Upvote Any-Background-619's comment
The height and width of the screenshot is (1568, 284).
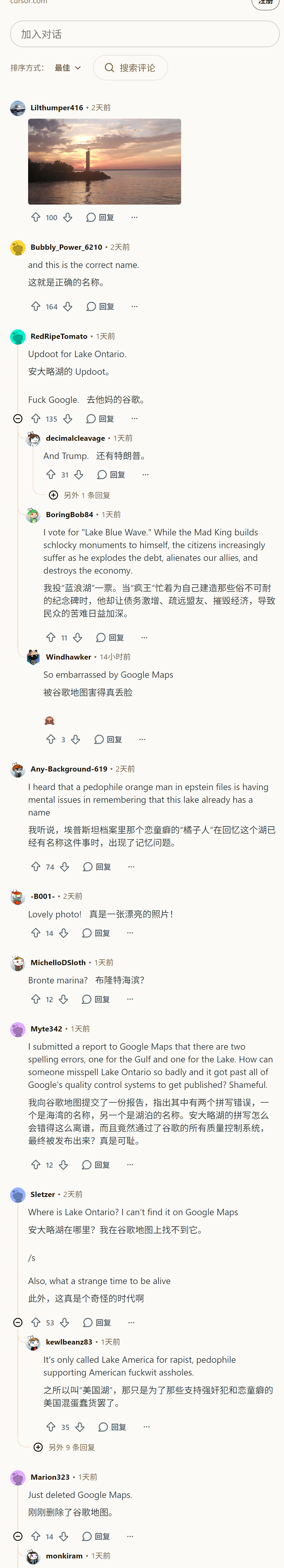point(36,866)
